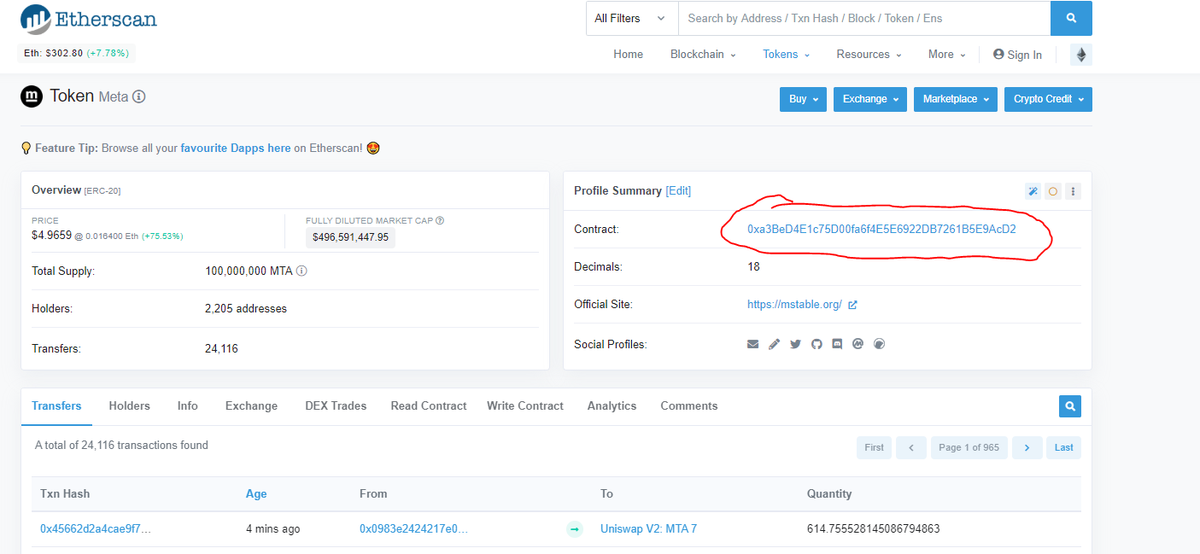1200x554 pixels.
Task: Click the magic wand icon in Profile Summary
Action: pyautogui.click(x=1034, y=191)
